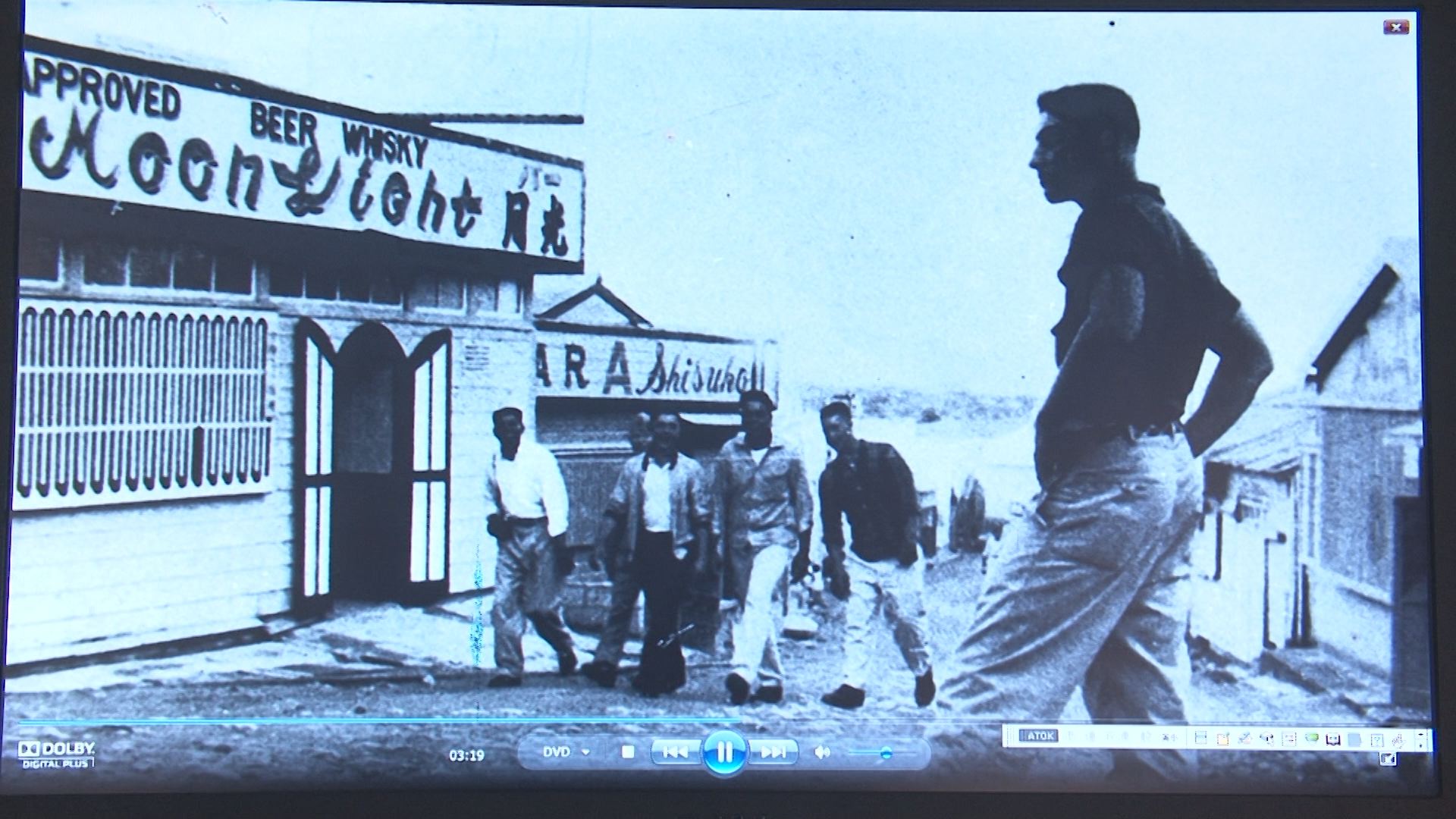1456x819 pixels.
Task: Skip to the previous chapter
Action: tap(674, 752)
